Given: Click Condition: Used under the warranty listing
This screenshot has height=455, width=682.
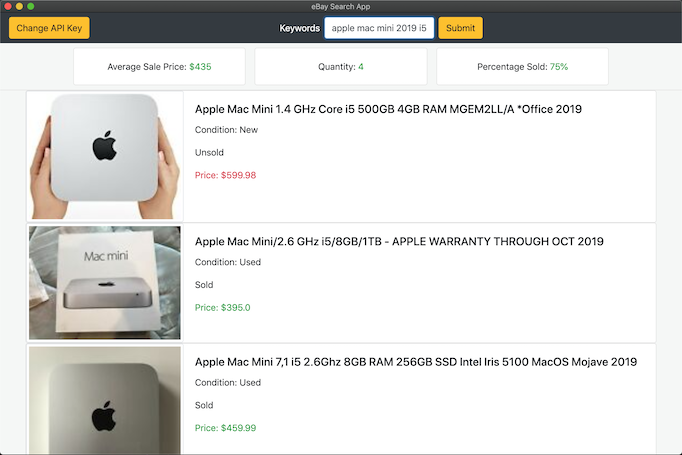Looking at the screenshot, I should point(228,262).
